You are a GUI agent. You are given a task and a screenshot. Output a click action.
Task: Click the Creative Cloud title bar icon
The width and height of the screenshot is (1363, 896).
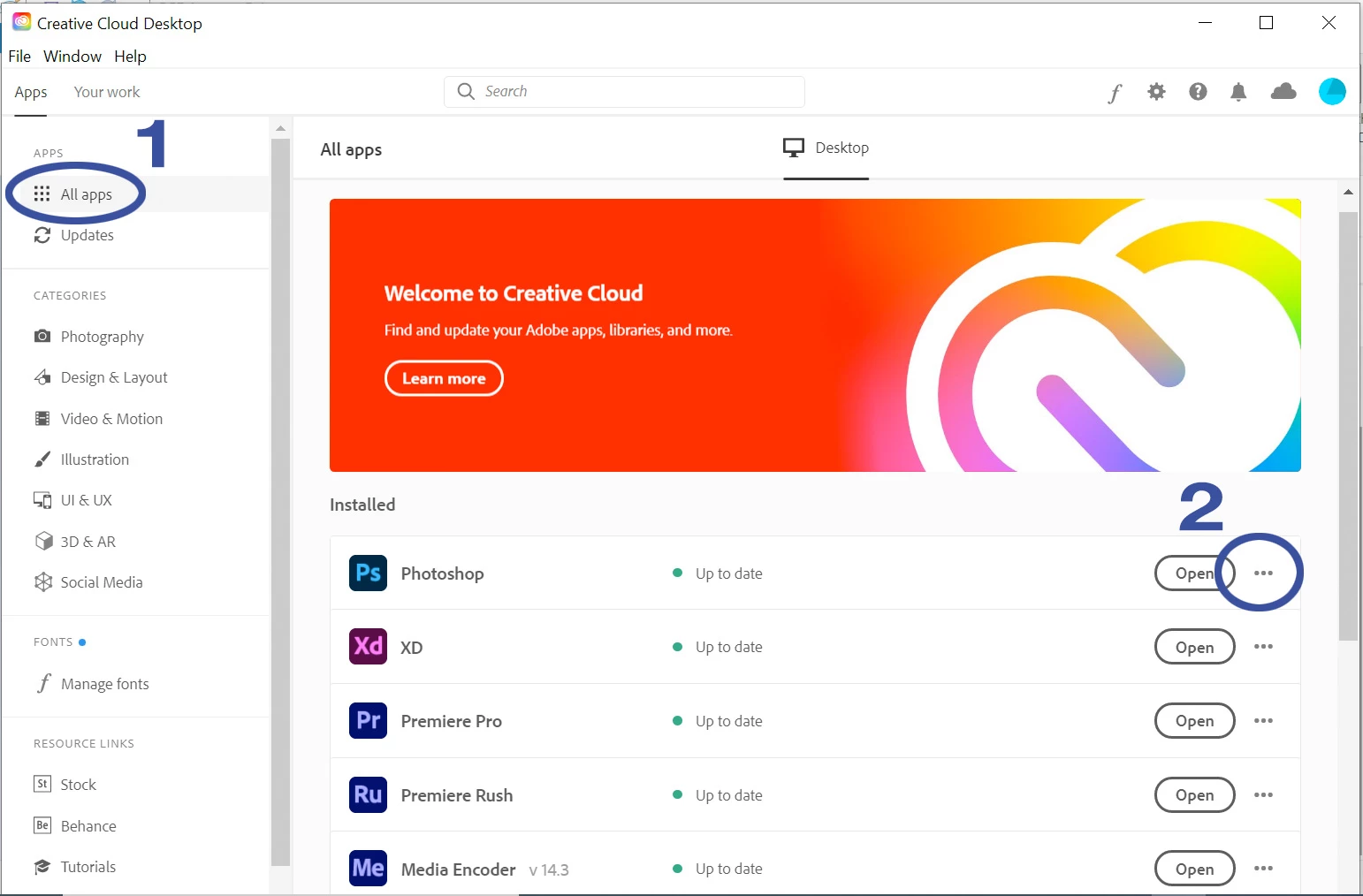pyautogui.click(x=21, y=22)
